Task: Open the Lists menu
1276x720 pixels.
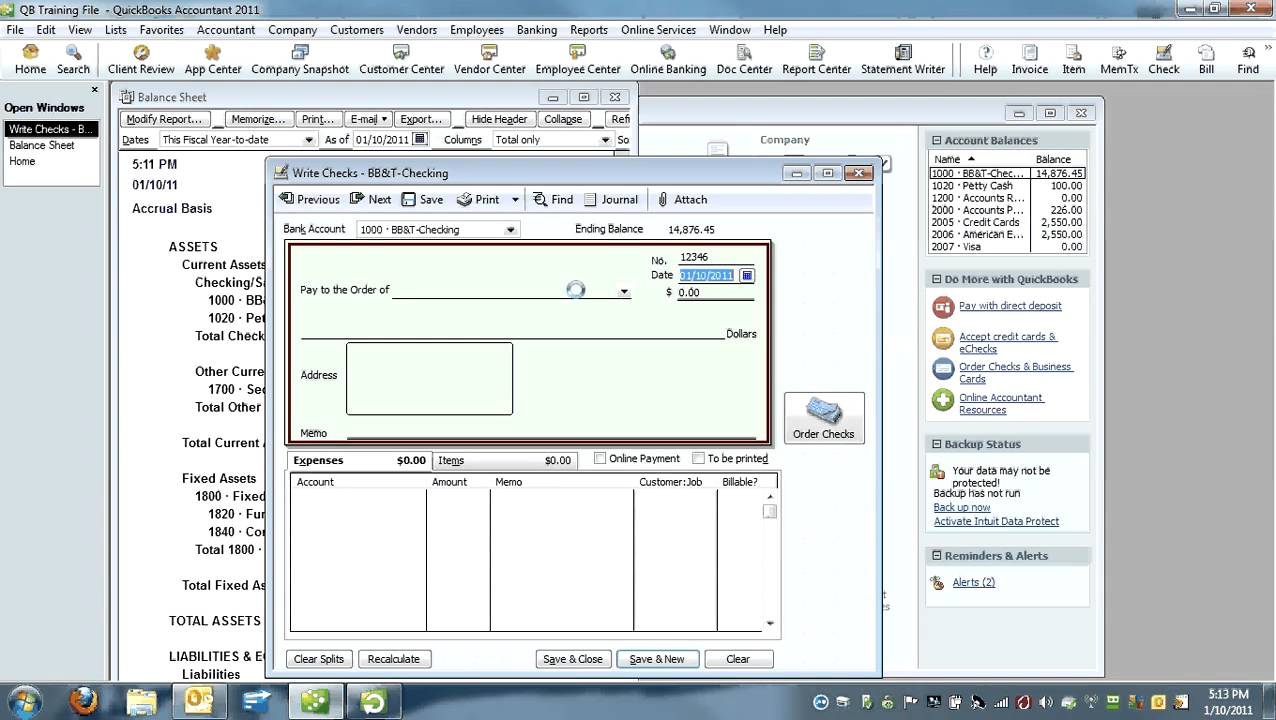Action: click(x=116, y=30)
